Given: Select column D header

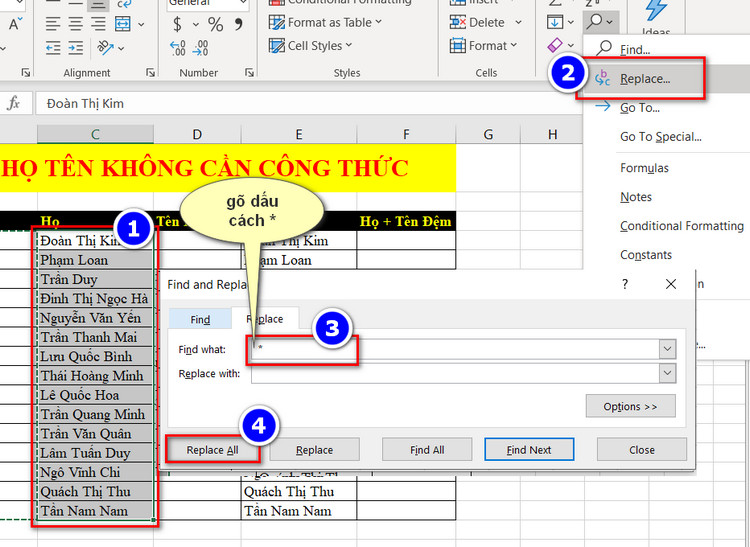Looking at the screenshot, I should 197,134.
